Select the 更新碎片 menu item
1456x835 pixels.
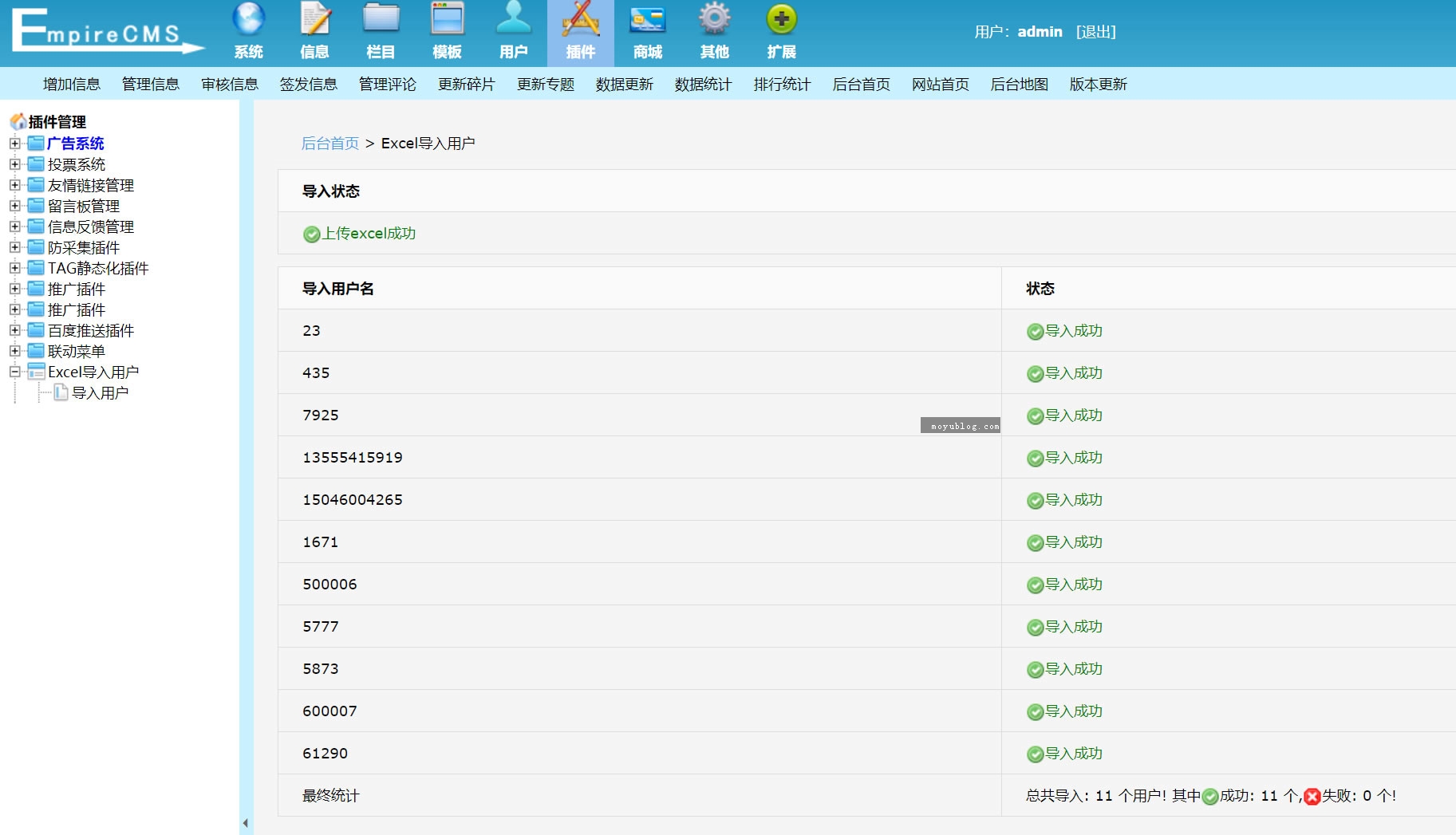pos(466,84)
